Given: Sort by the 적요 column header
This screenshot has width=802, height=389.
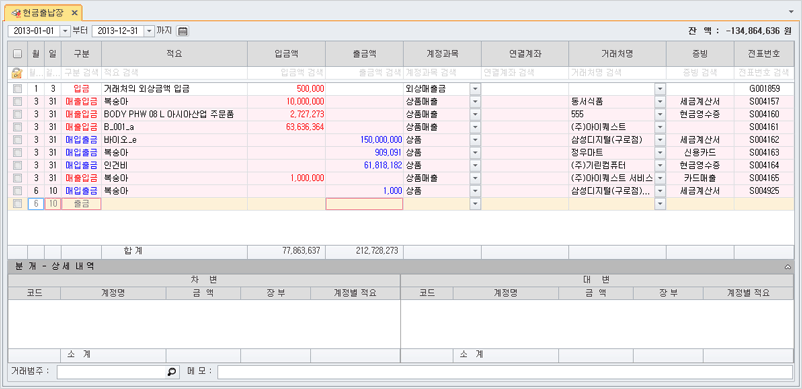Looking at the screenshot, I should click(x=174, y=54).
